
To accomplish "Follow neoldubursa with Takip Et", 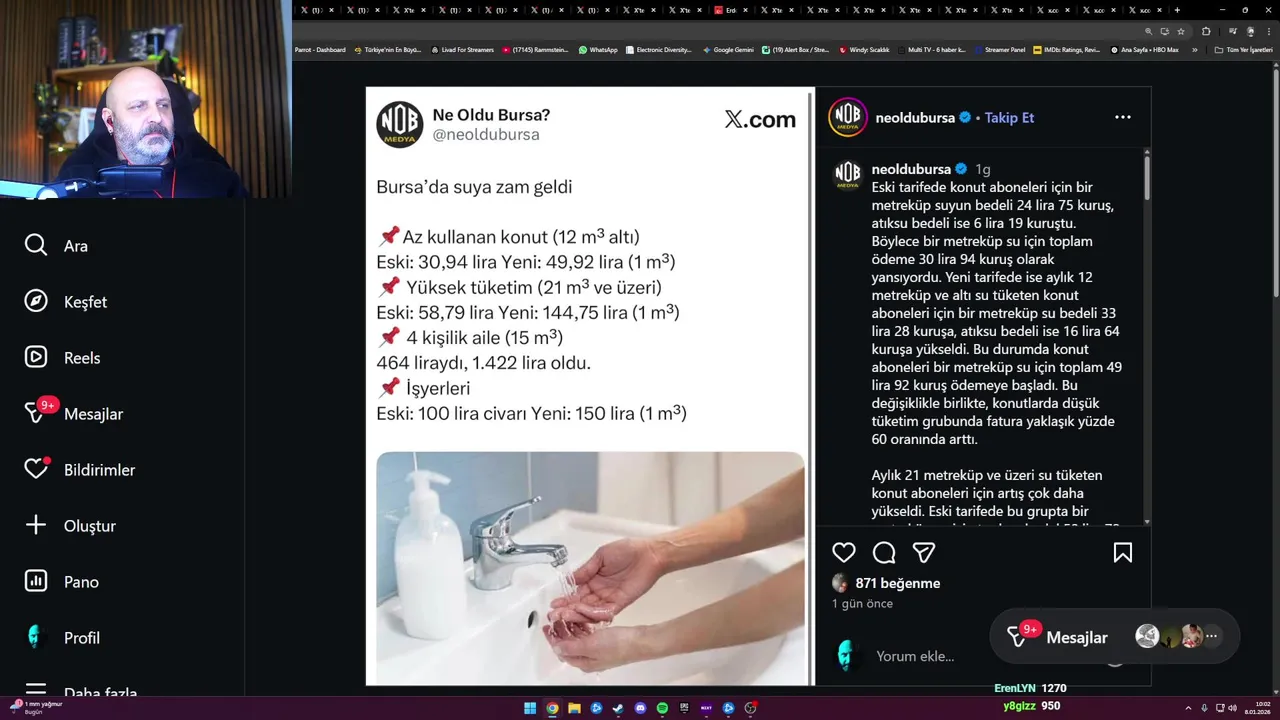I will click(x=1009, y=118).
